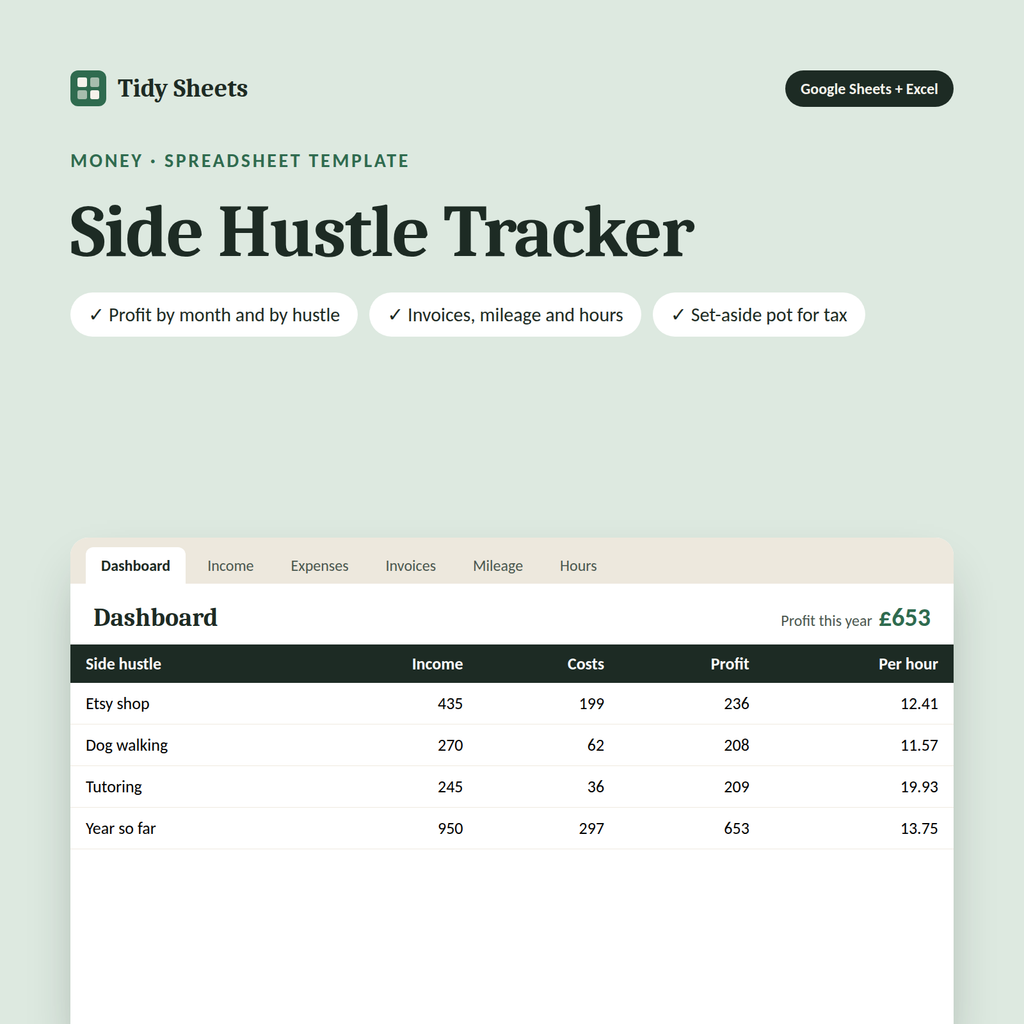Select the Dog walking row label
1024x1024 pixels.
(127, 745)
